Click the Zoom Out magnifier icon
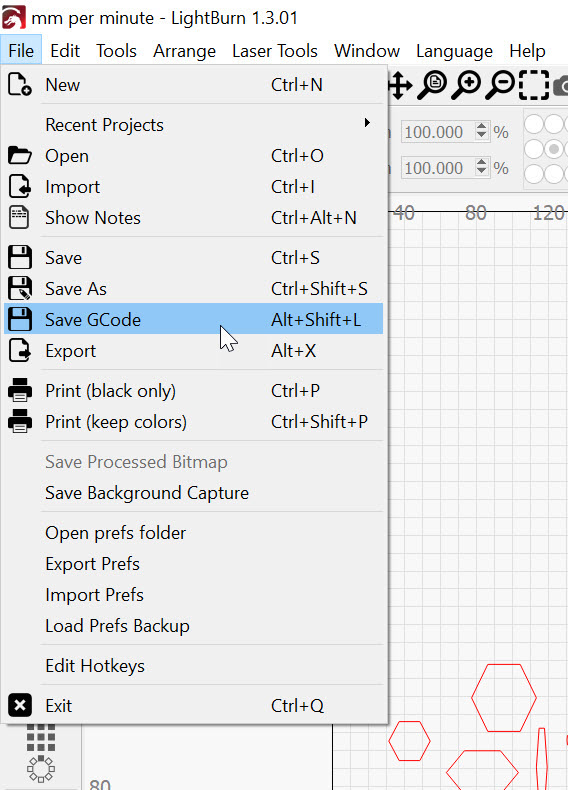This screenshot has height=790, width=568. coord(500,85)
